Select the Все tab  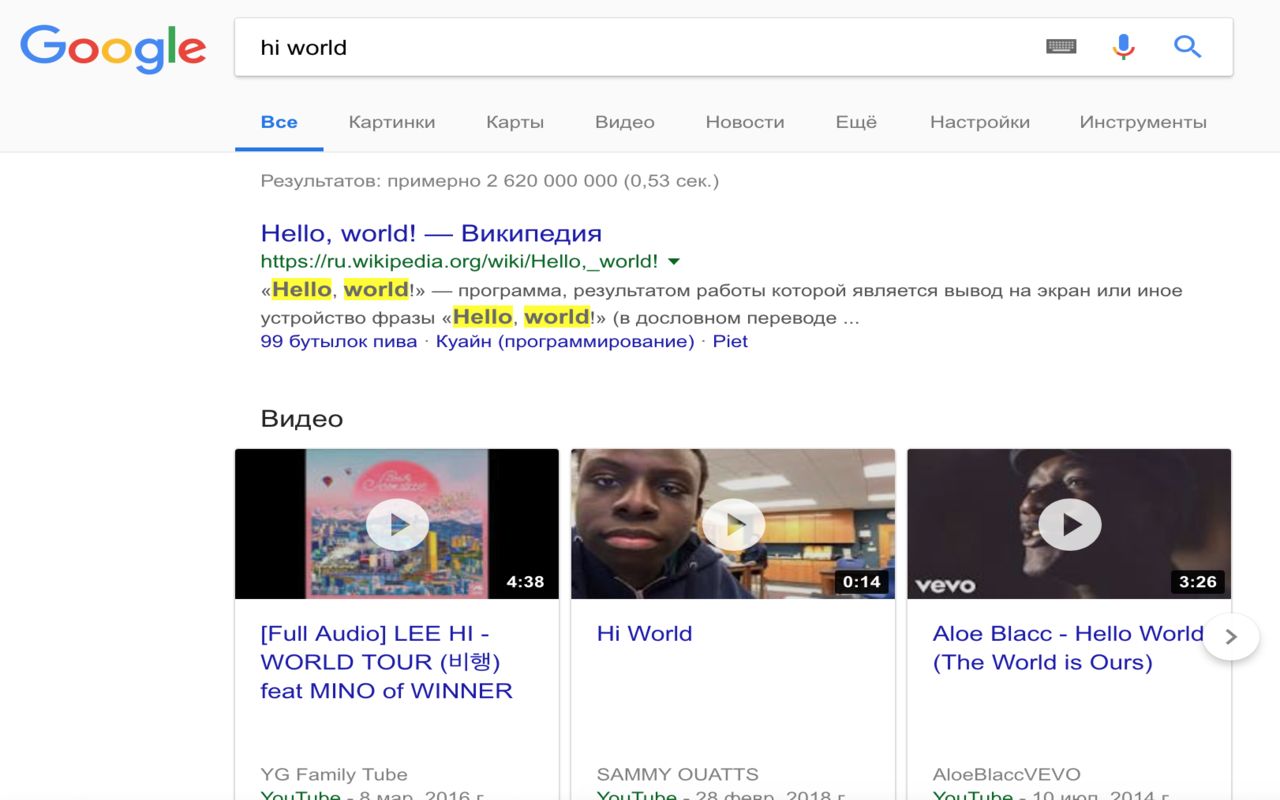[x=279, y=122]
